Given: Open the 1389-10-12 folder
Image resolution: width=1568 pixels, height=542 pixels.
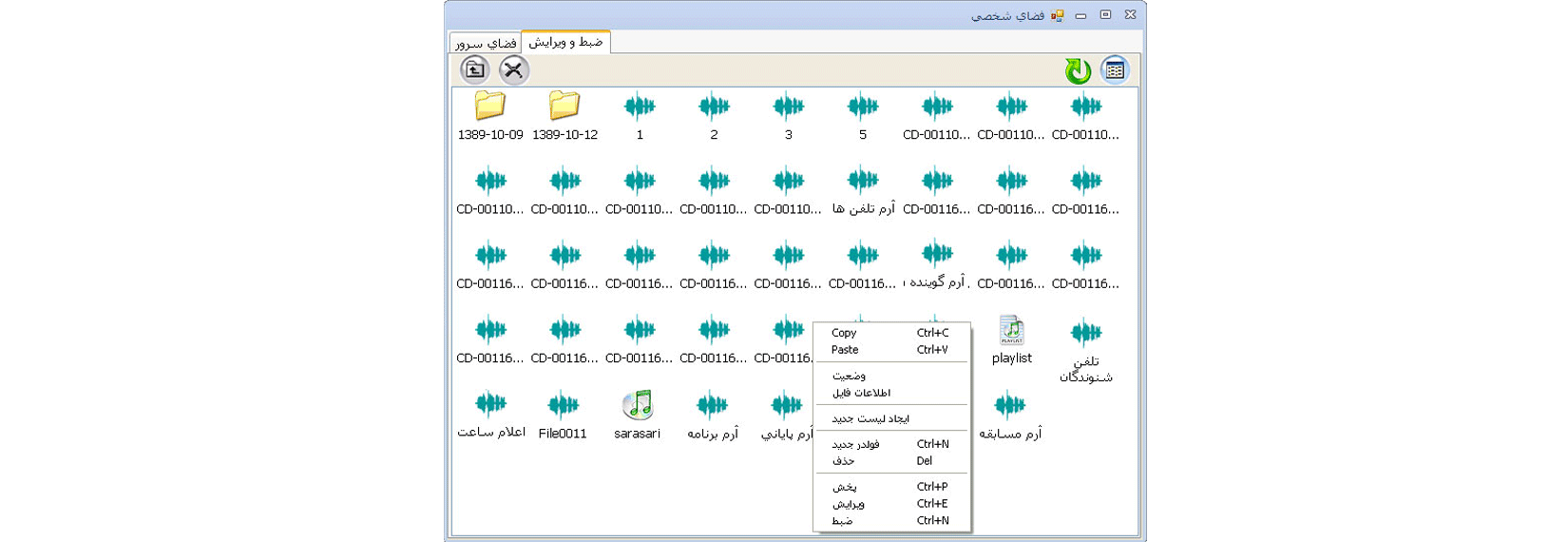Looking at the screenshot, I should click(564, 107).
